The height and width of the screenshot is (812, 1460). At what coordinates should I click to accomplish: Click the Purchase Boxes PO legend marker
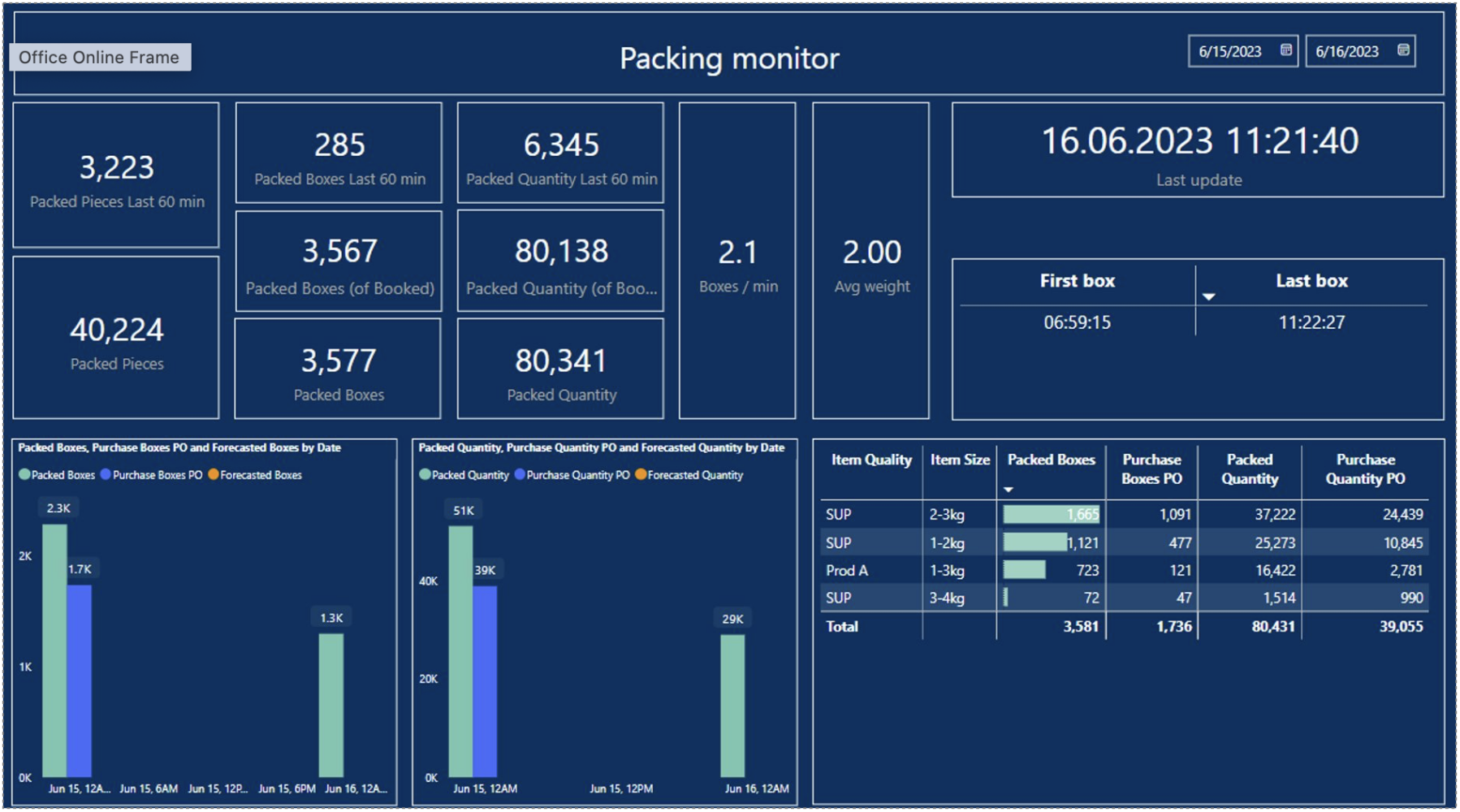(x=106, y=475)
